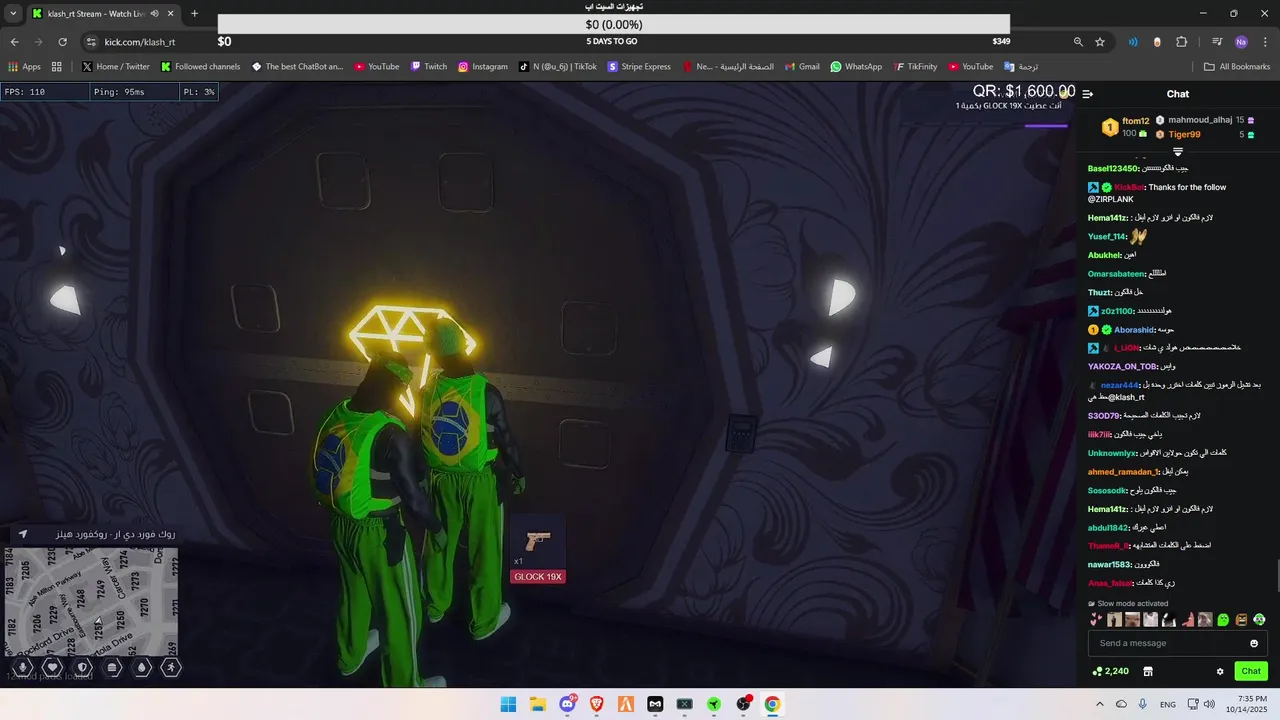The image size is (1280, 720).
Task: Open the Na profile avatar in Chrome
Action: click(x=1241, y=42)
